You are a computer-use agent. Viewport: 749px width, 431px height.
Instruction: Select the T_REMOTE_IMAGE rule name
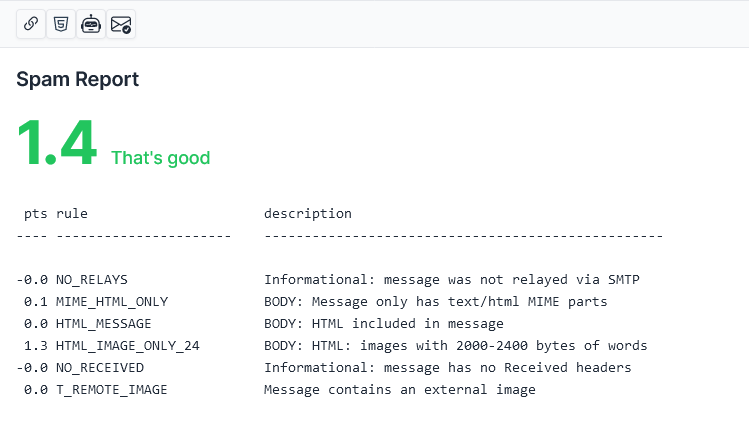coord(112,389)
